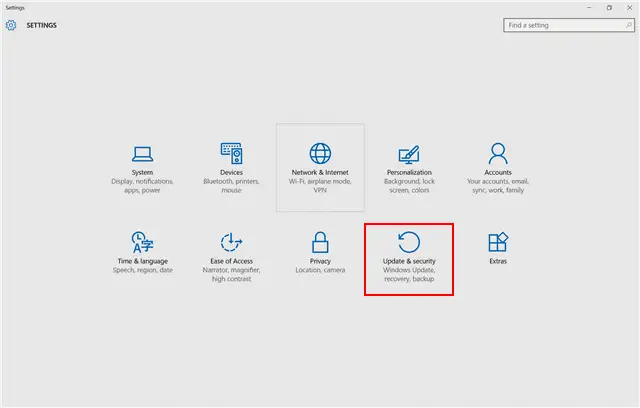Click 'Wi-Fi, airplane mode, VPN' description
This screenshot has width=640, height=408.
click(x=320, y=186)
